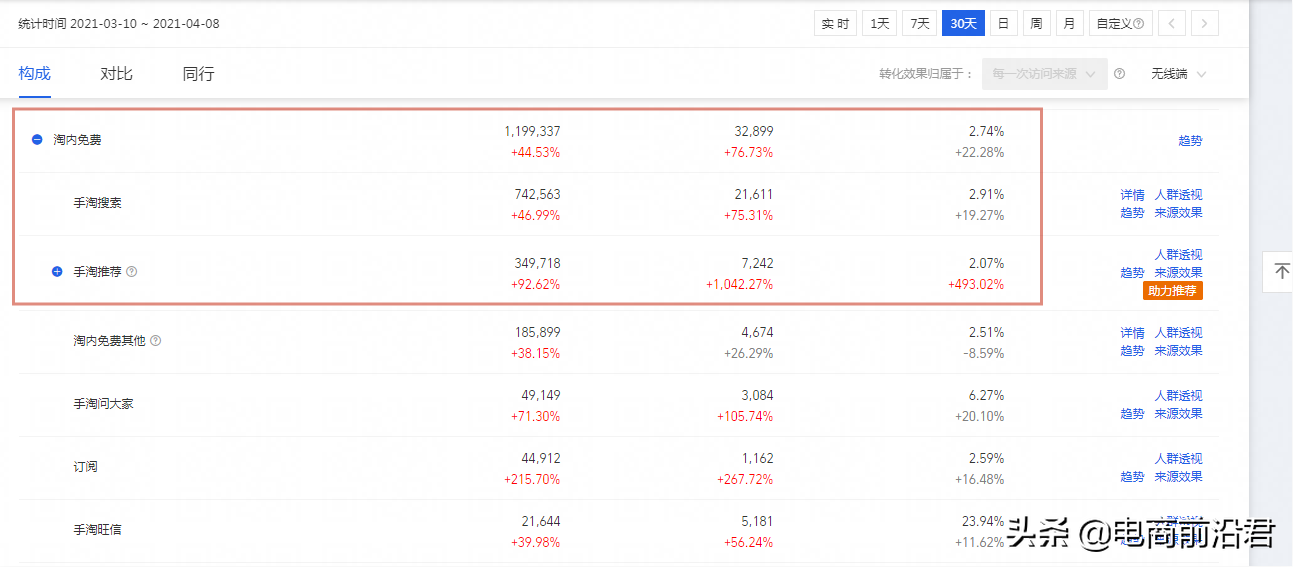Switch to the 对比 tab
The image size is (1293, 567).
tap(116, 74)
